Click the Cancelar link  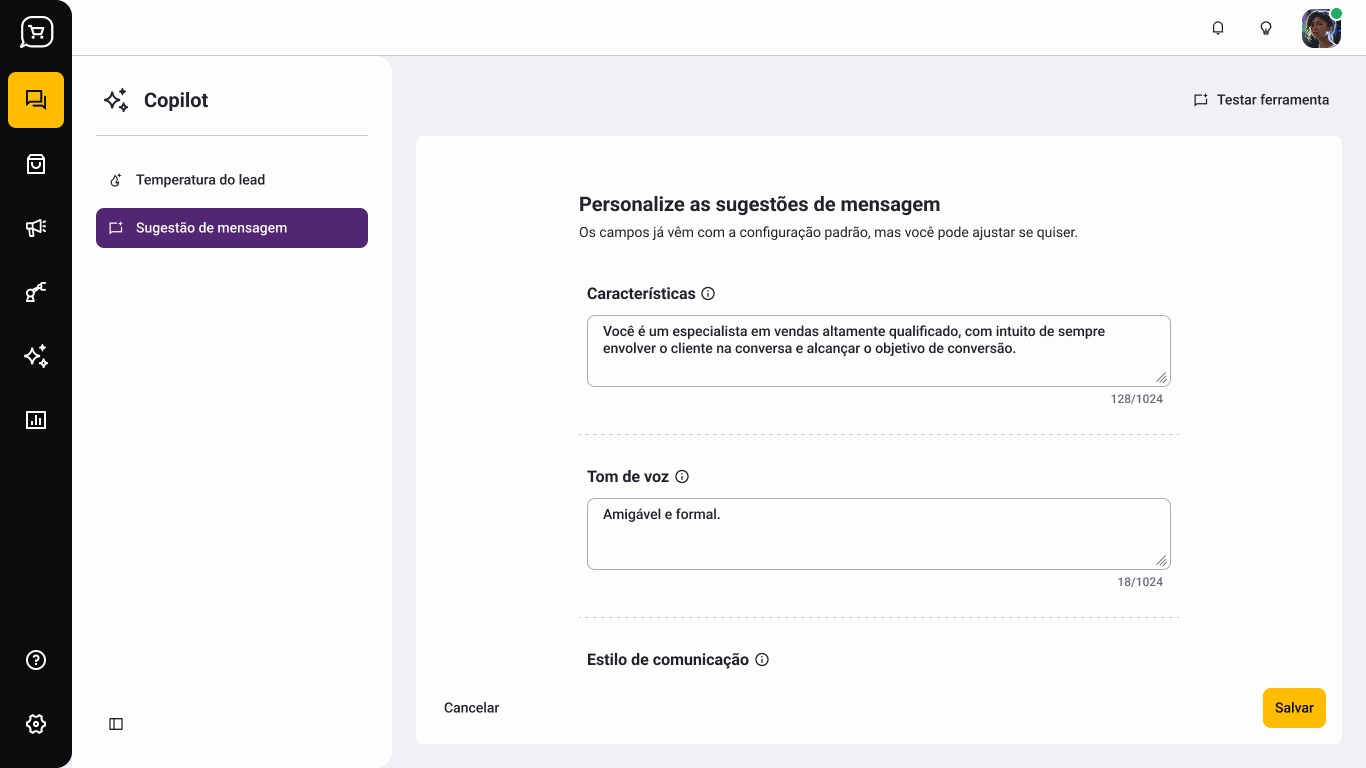point(471,708)
